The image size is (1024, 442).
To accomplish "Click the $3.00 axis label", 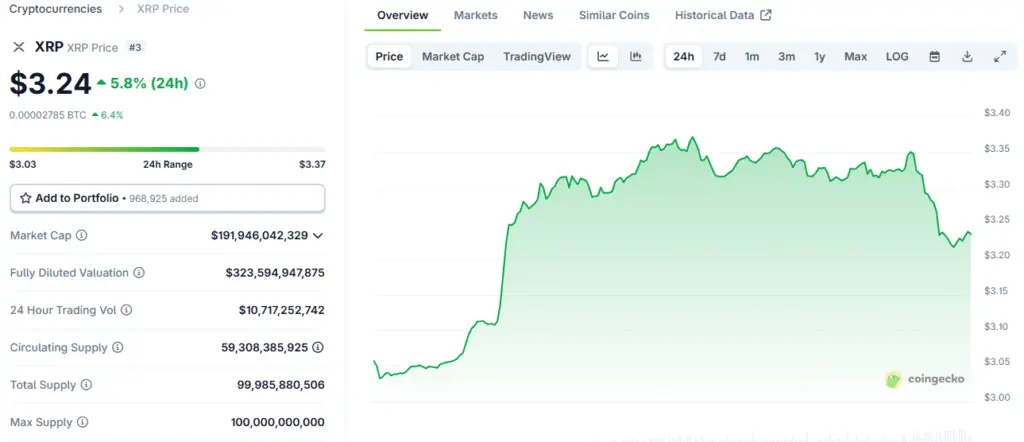I will click(x=997, y=397).
